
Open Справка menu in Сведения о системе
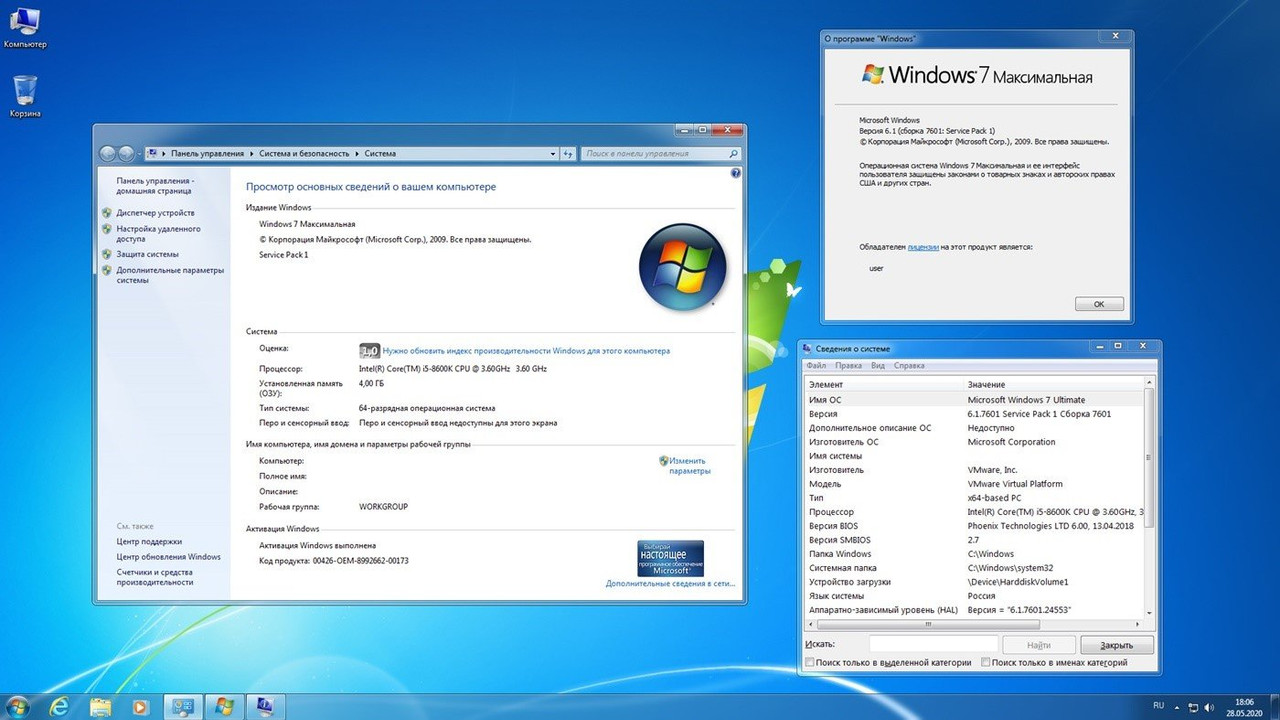click(909, 366)
